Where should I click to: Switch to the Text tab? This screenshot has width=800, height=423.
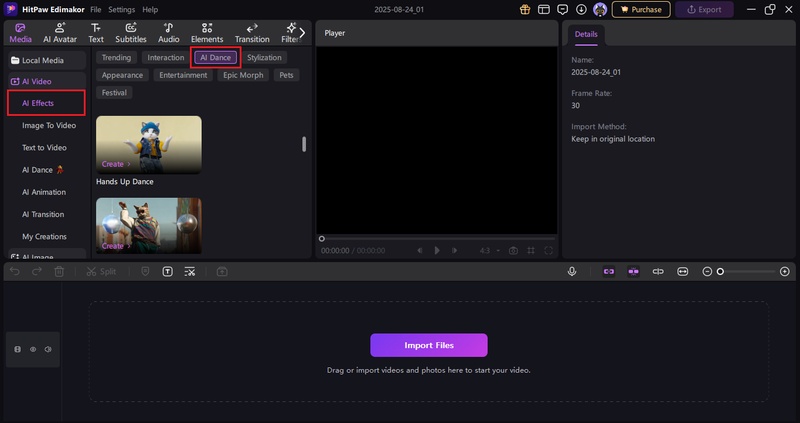click(95, 33)
